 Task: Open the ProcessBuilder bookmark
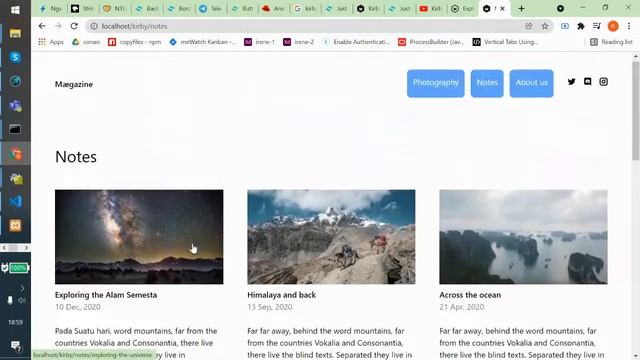[431, 42]
